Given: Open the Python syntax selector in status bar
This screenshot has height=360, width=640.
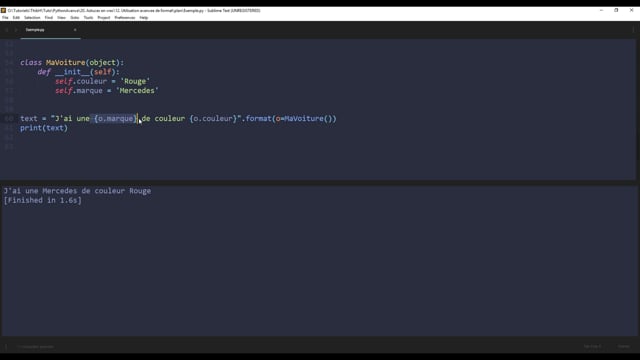Looking at the screenshot, I should 624,347.
